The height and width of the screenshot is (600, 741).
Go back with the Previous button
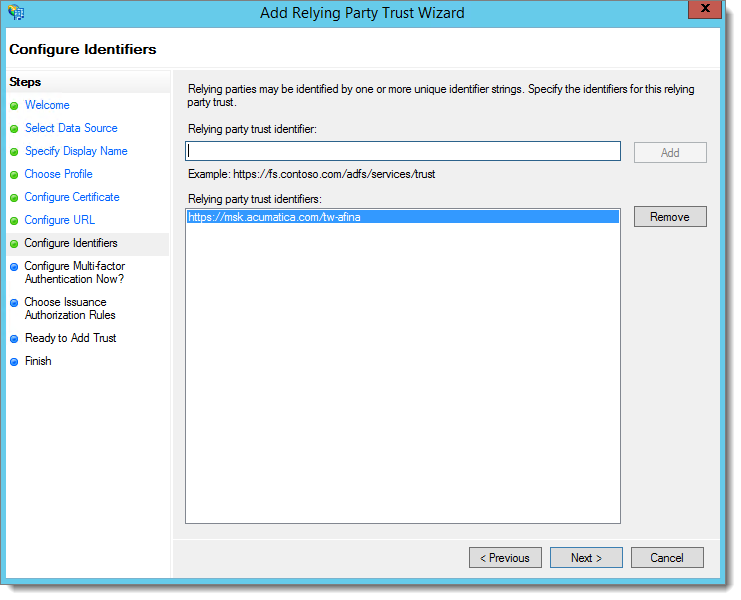[x=505, y=558]
